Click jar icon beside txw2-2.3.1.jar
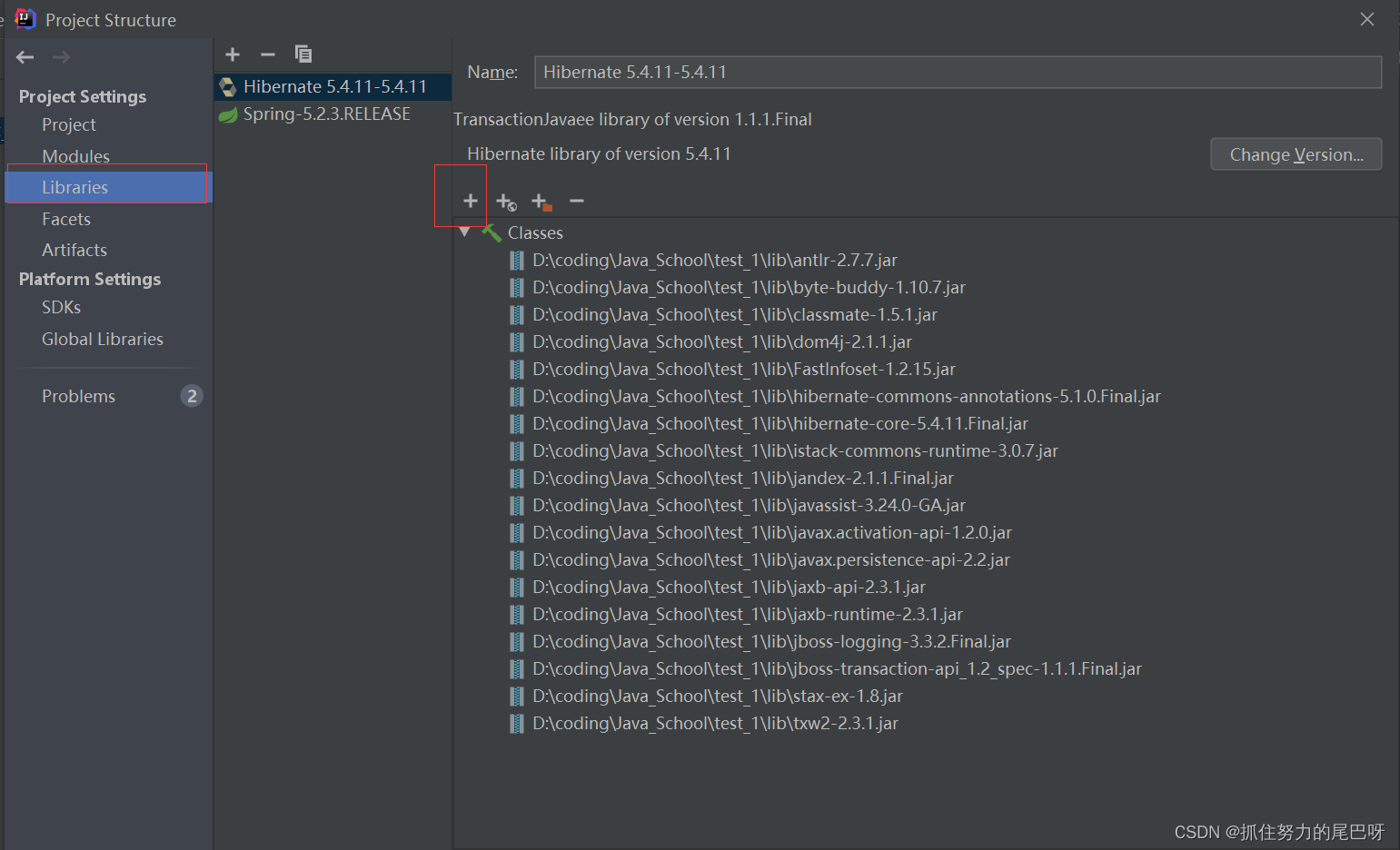Viewport: 1400px width, 850px height. (517, 724)
